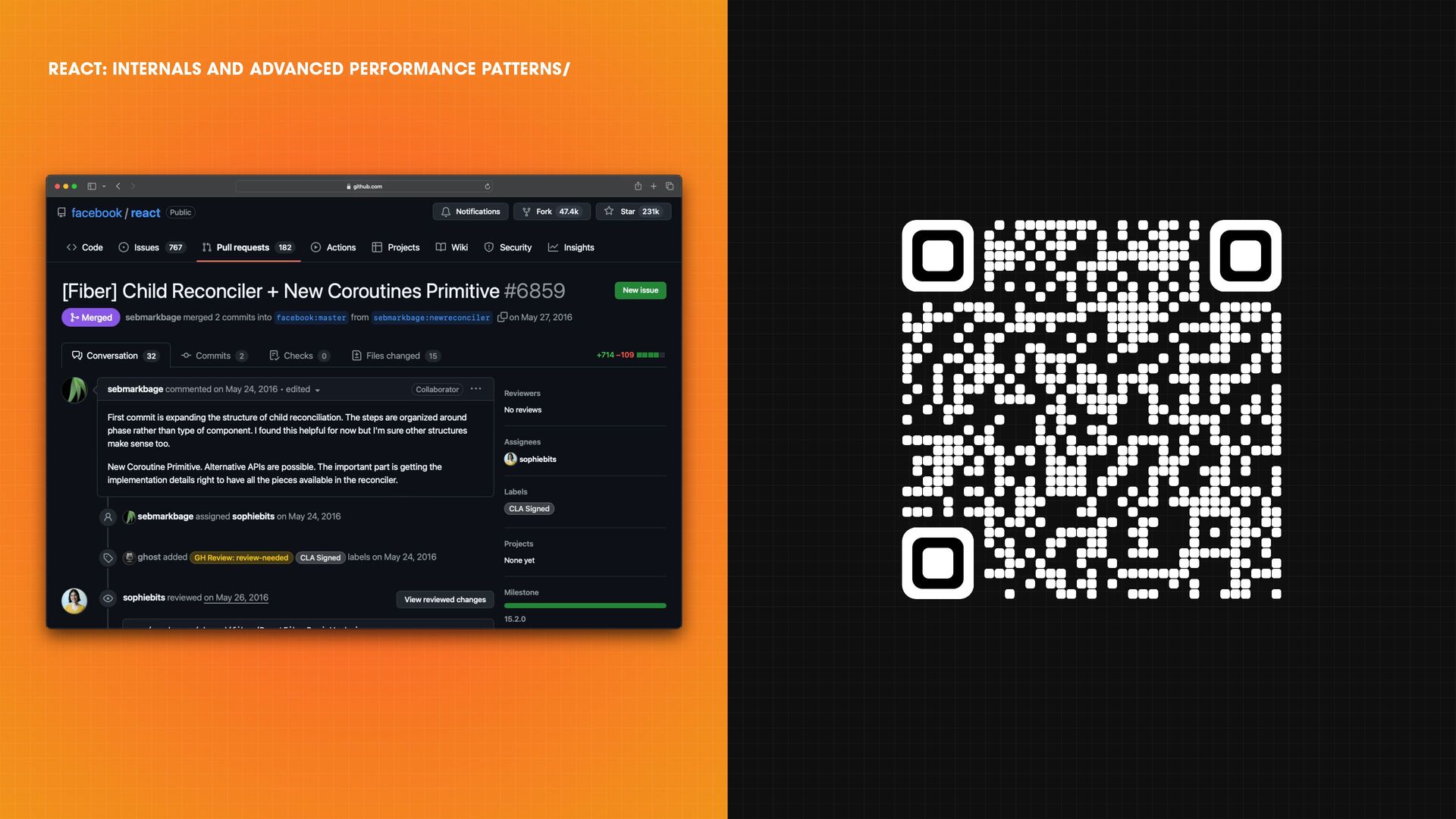The height and width of the screenshot is (819, 1456).
Task: Go back using the browser back arrow
Action: pos(118,187)
